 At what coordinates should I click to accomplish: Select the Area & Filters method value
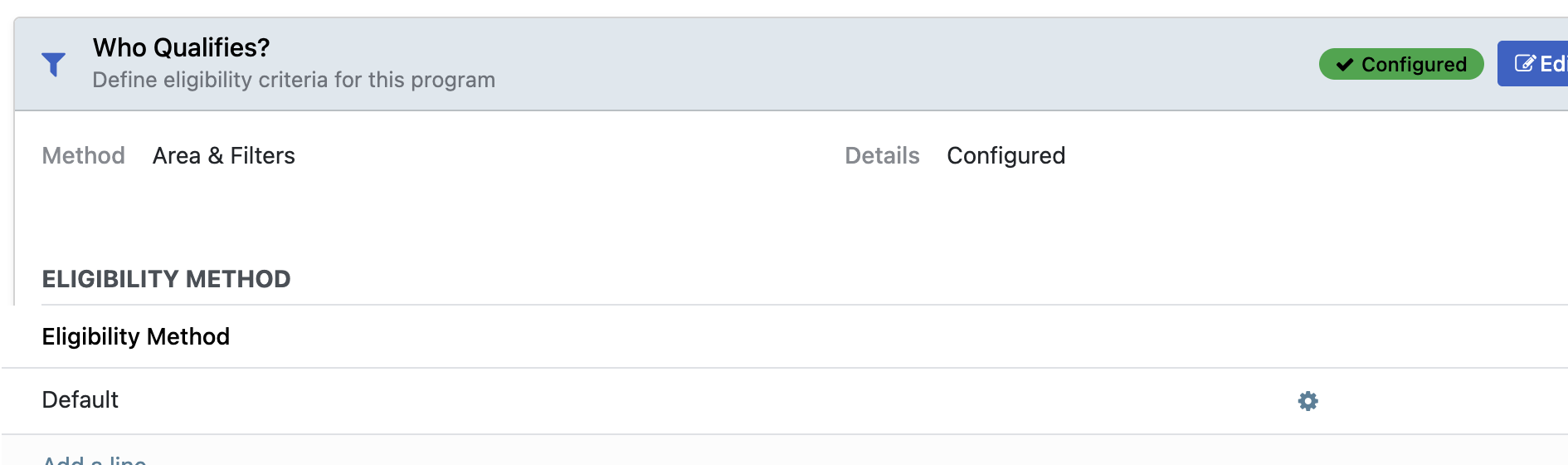[223, 155]
